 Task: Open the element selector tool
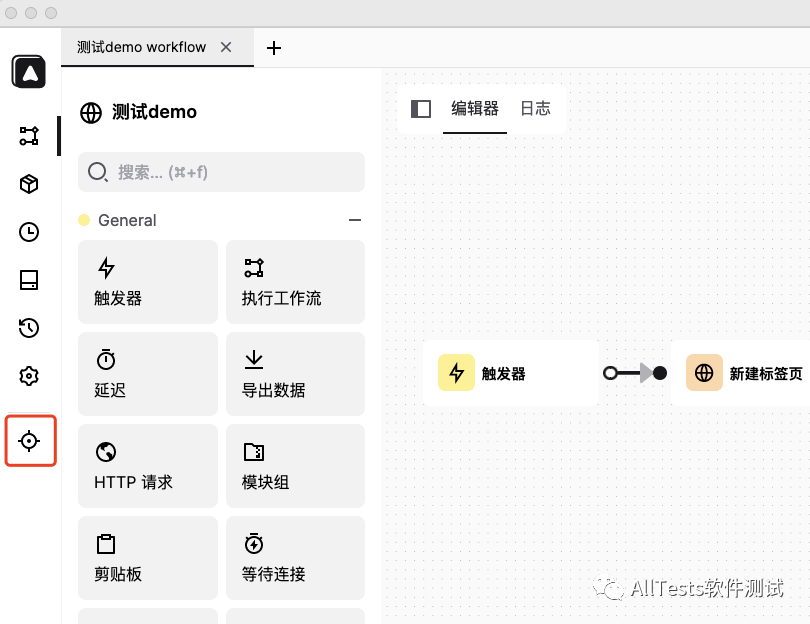click(x=29, y=440)
